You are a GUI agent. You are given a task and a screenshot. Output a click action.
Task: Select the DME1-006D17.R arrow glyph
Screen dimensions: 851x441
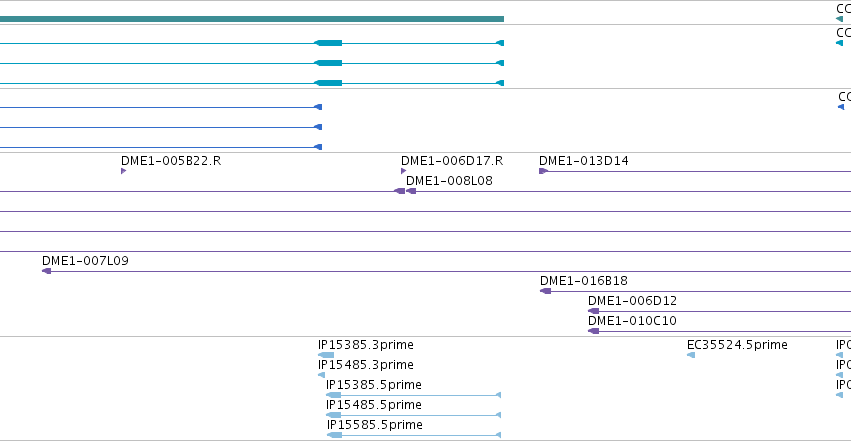(403, 171)
